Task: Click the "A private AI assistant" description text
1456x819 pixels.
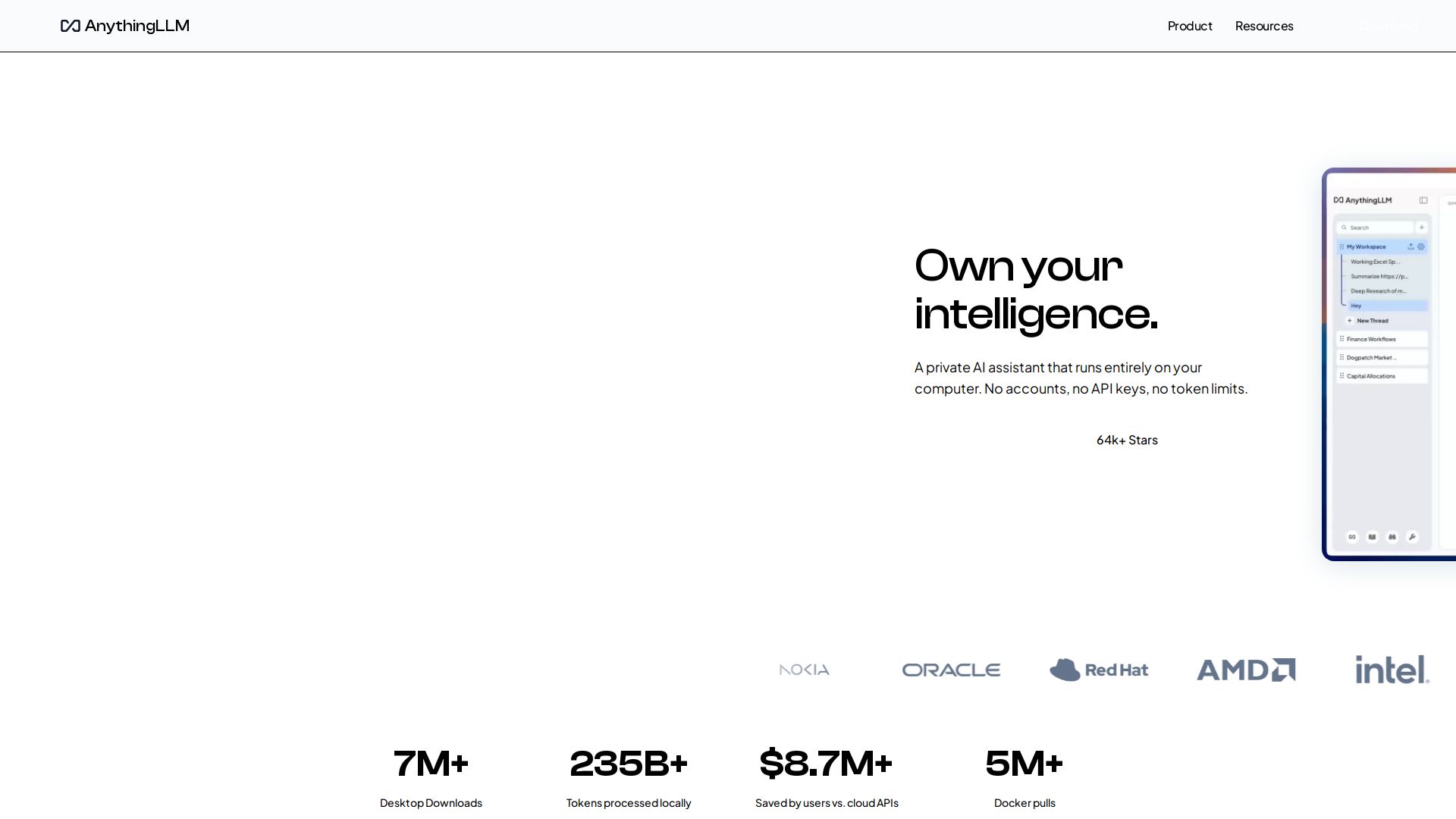Action: coord(1081,378)
